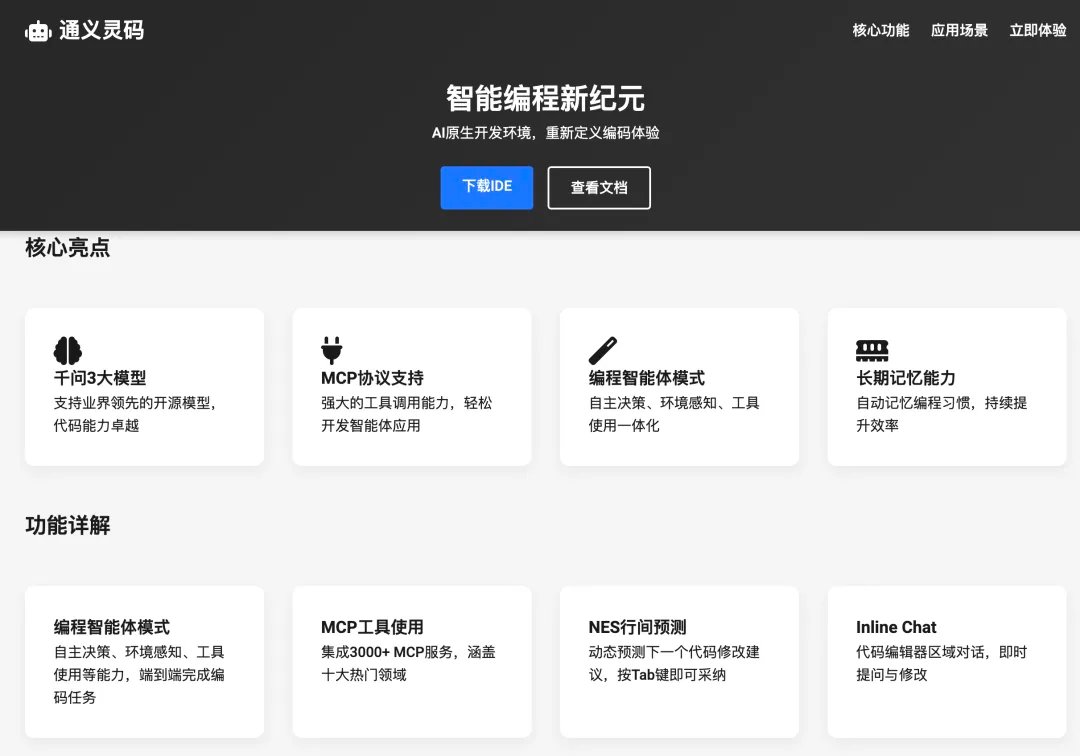Image resolution: width=1080 pixels, height=756 pixels.
Task: Click the brain icon for 千问3大模型
Action: 68,350
